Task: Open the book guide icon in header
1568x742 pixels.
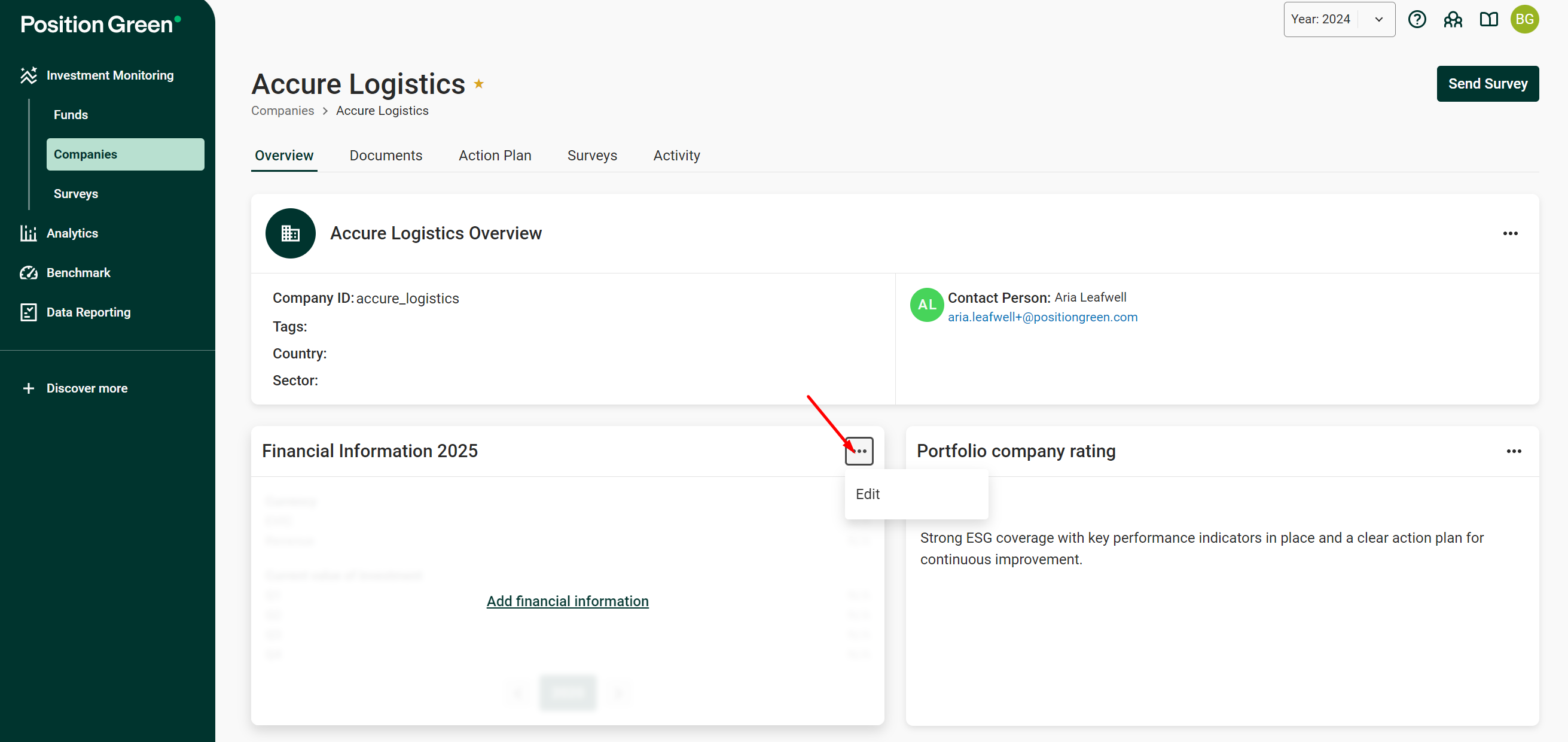Action: (x=1488, y=20)
